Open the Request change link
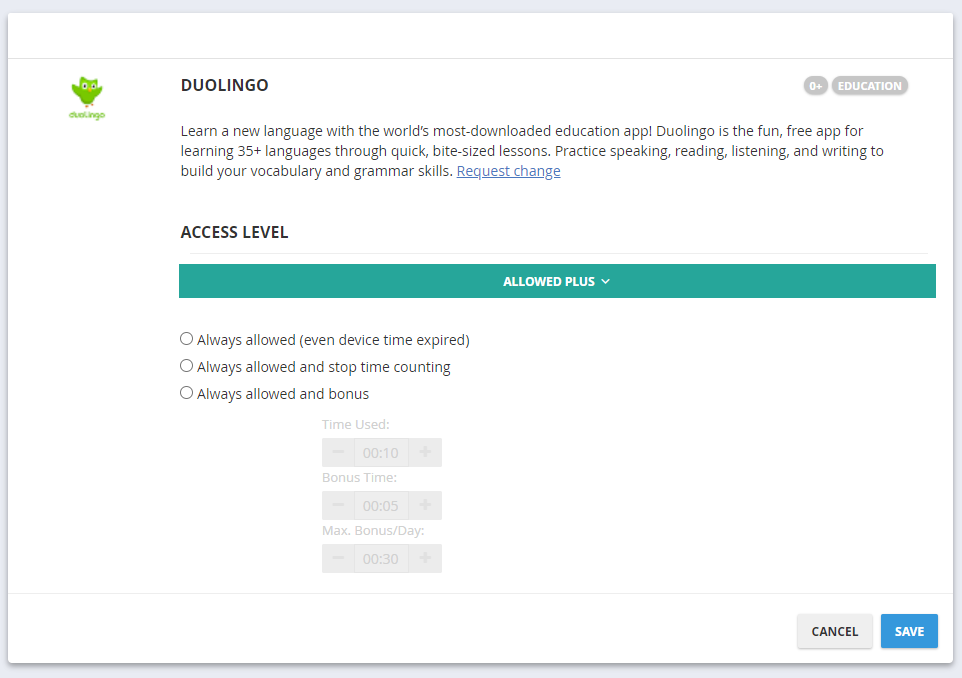 [508, 170]
